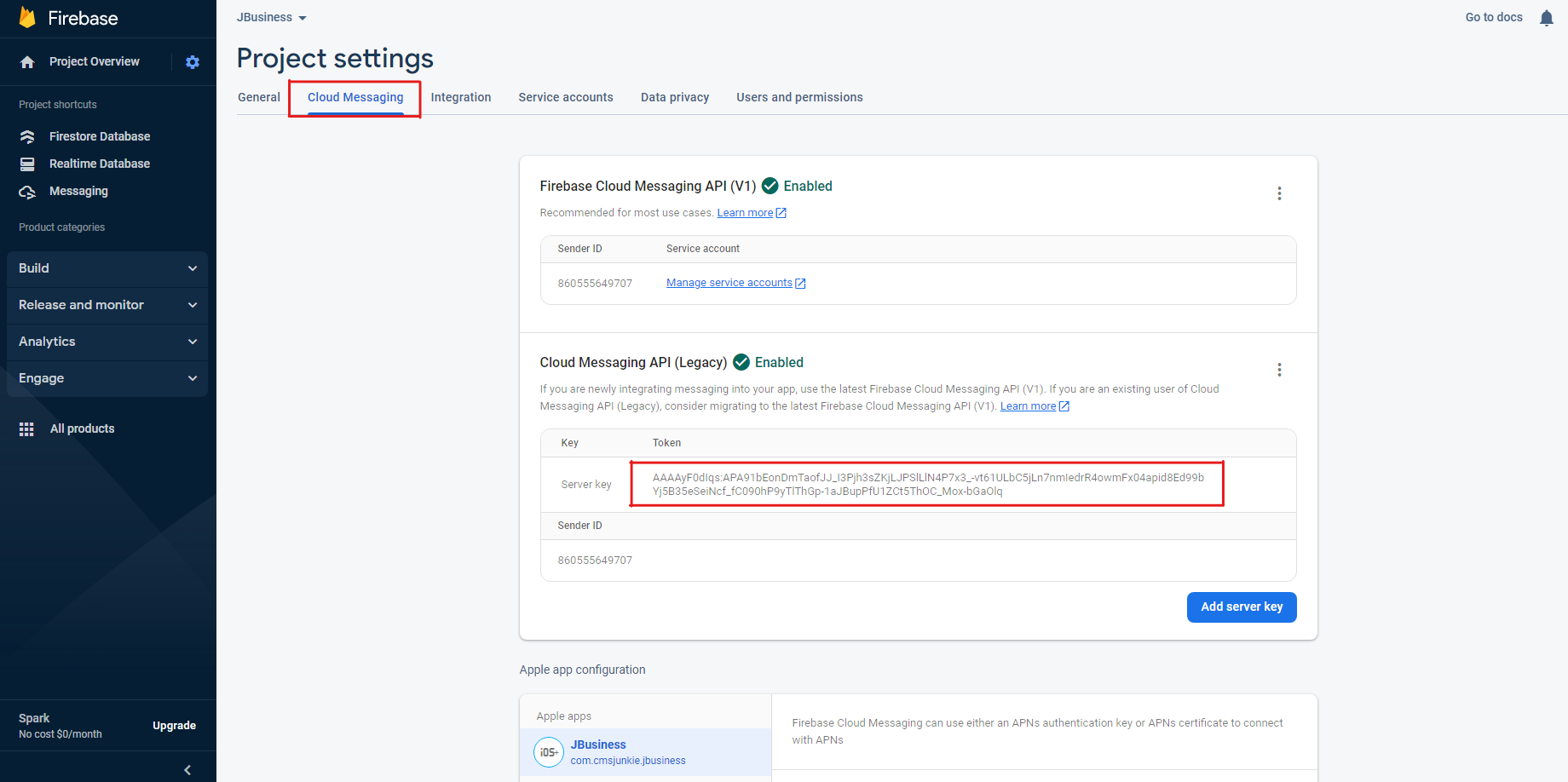Expand the Engage category
This screenshot has height=782, width=1568.
pyautogui.click(x=107, y=378)
